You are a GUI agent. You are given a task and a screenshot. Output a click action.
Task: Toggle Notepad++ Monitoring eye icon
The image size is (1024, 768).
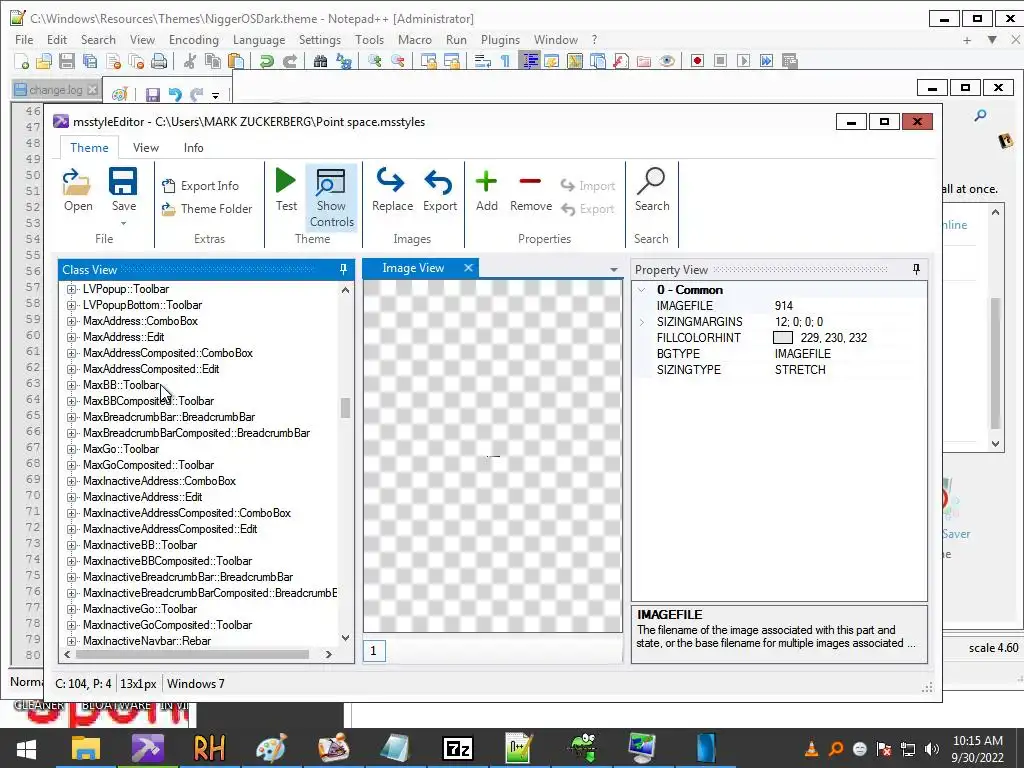point(667,61)
